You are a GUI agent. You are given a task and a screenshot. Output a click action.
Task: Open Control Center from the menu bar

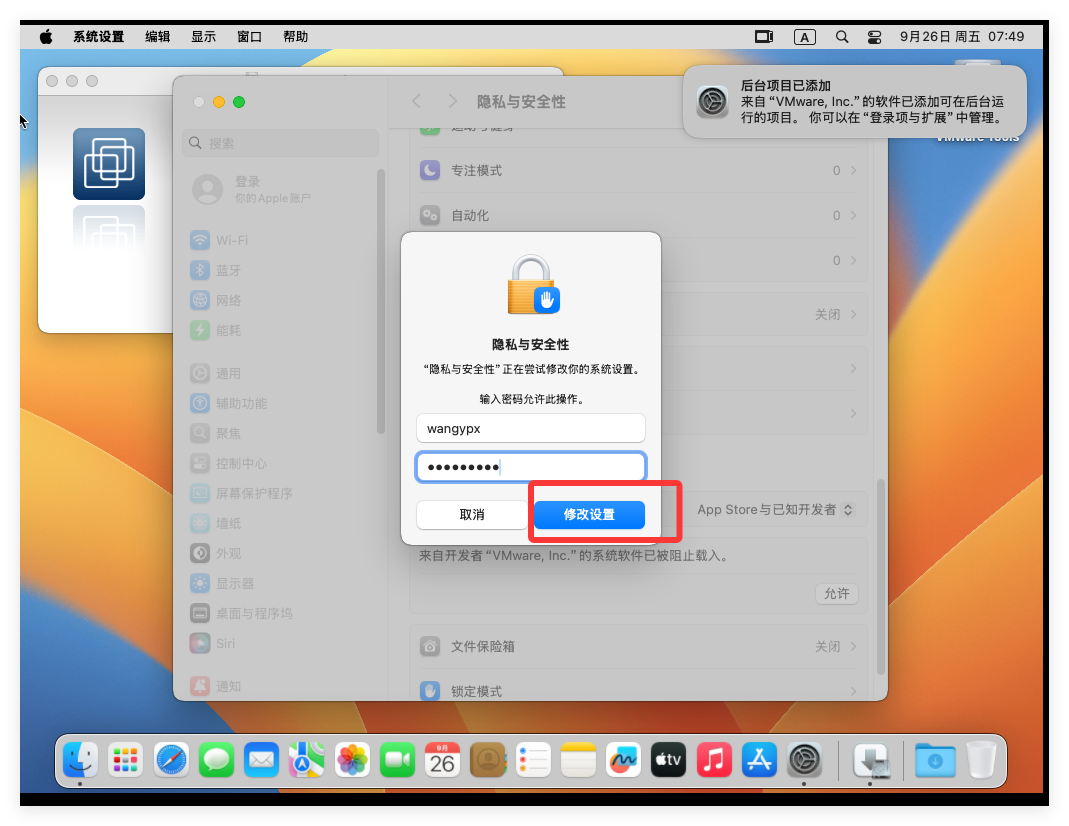(874, 37)
